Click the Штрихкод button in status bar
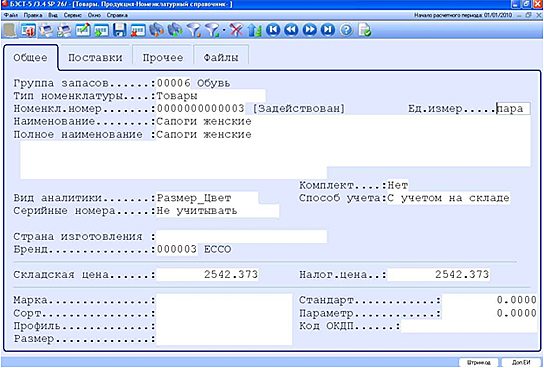This screenshot has height=368, width=544. pyautogui.click(x=479, y=362)
